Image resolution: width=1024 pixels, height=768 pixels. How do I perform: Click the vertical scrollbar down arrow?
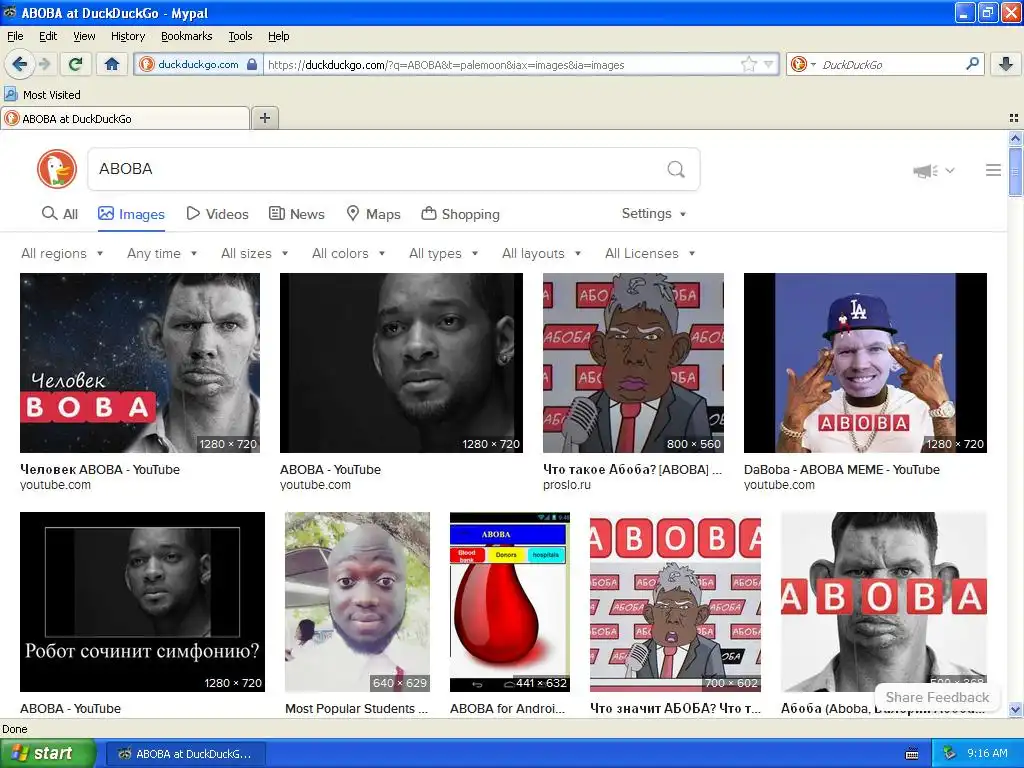(x=1015, y=709)
